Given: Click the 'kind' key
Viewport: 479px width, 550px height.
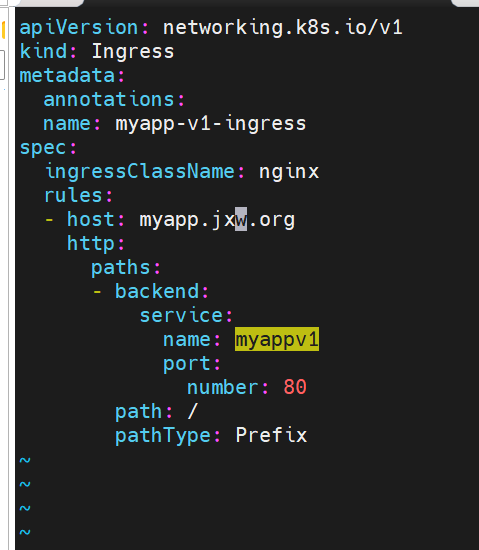Looking at the screenshot, I should tap(43, 51).
